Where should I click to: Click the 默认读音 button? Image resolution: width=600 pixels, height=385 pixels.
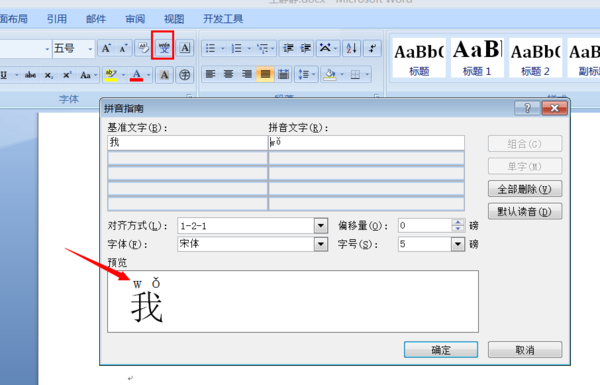(525, 211)
